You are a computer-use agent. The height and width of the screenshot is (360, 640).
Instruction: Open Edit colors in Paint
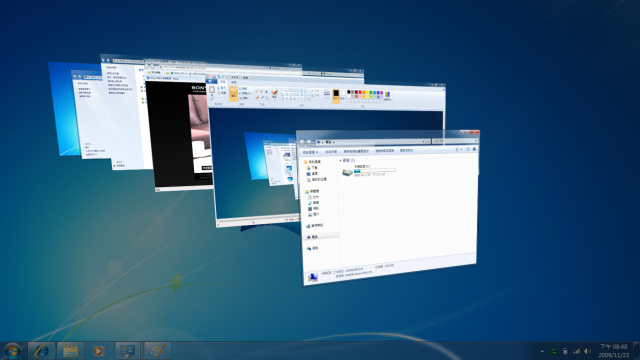pos(387,96)
